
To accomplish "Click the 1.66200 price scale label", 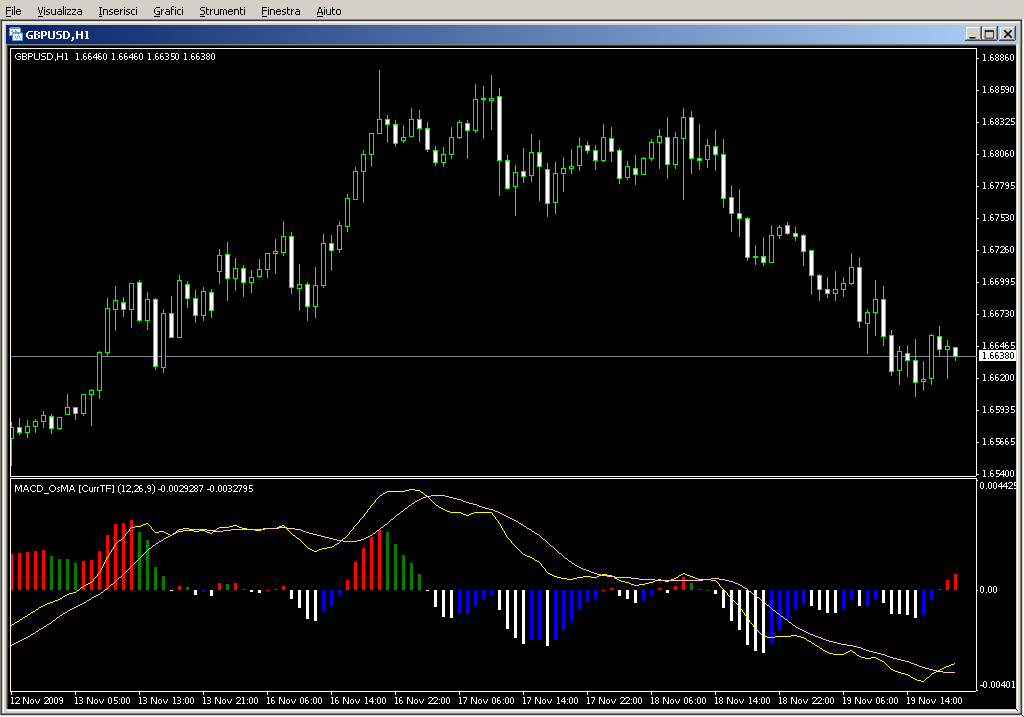I will coord(999,377).
